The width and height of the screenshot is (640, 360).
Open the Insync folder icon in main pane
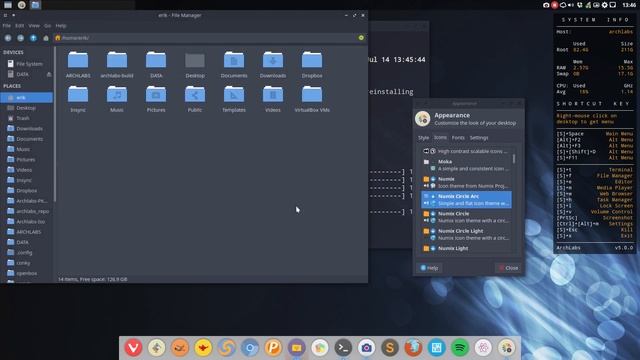(78, 94)
